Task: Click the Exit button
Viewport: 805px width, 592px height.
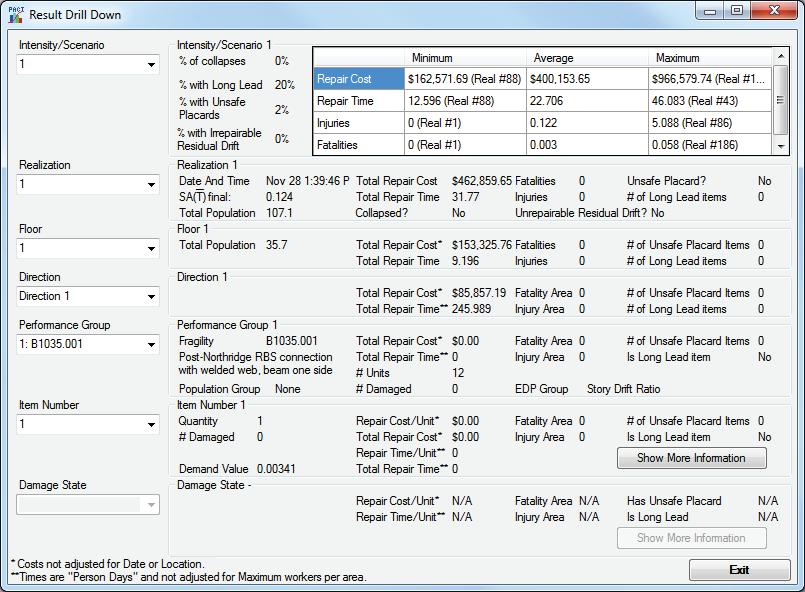Action: click(x=739, y=570)
